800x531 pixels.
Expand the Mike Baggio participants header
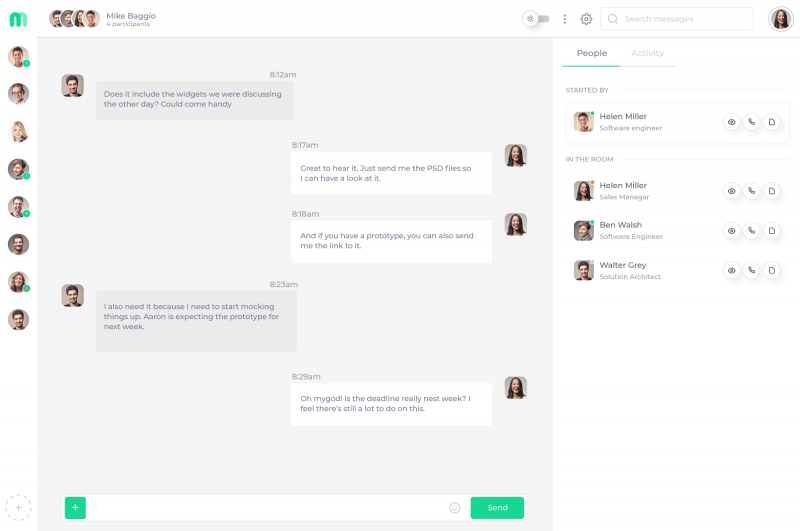[130, 19]
